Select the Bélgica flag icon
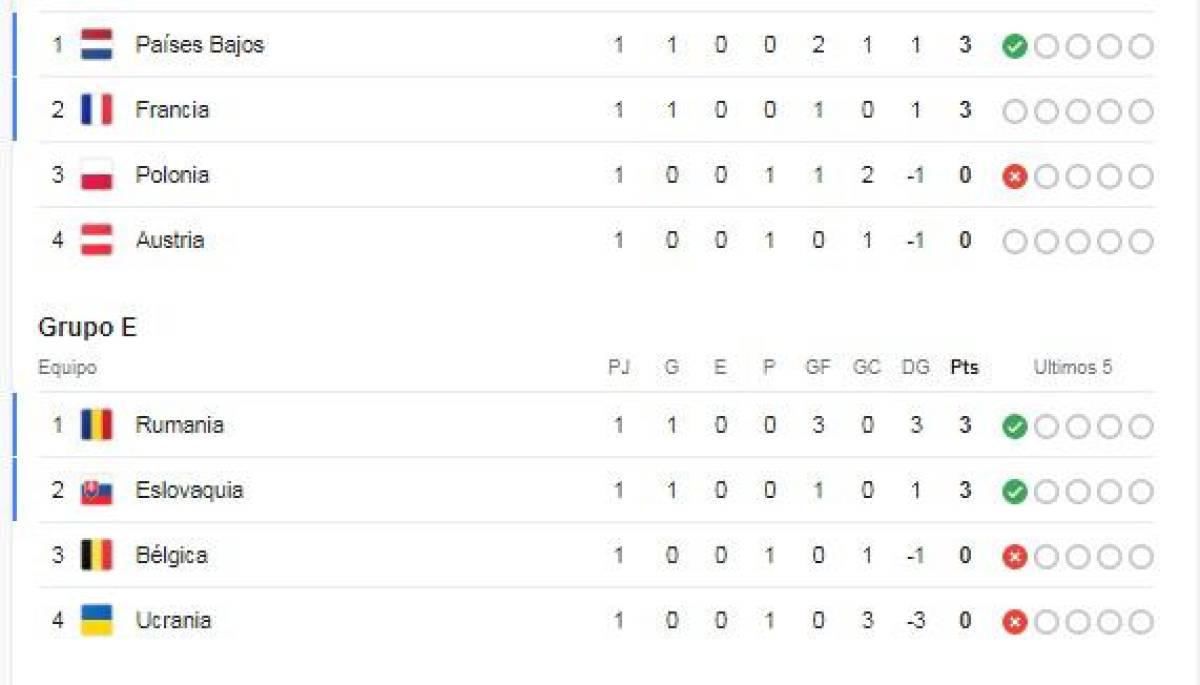Viewport: 1200px width, 685px height. (x=95, y=555)
